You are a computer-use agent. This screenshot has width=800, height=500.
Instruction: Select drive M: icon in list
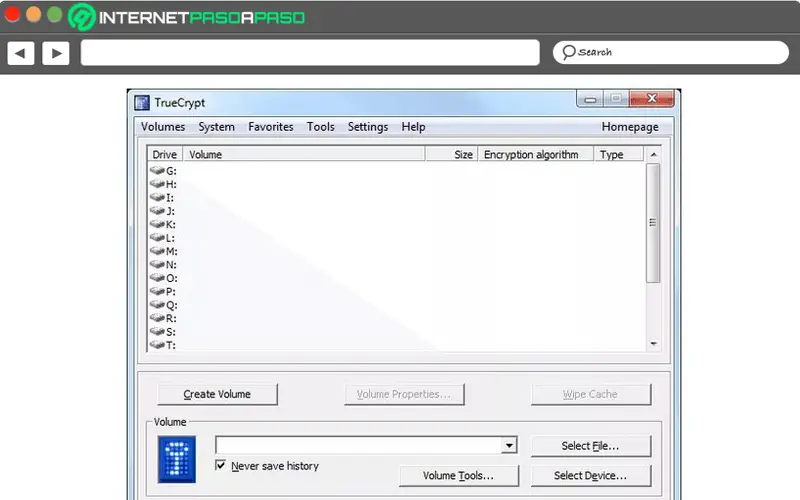click(x=157, y=251)
